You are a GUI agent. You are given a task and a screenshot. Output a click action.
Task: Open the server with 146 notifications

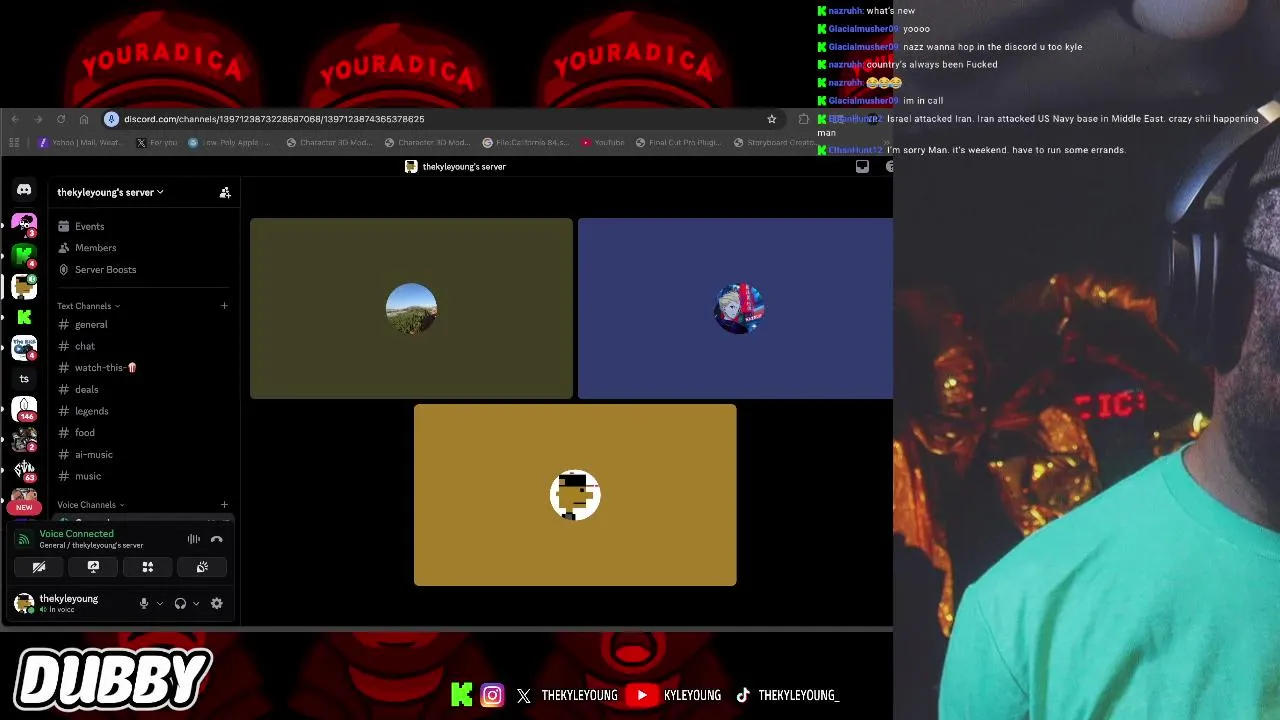click(24, 409)
